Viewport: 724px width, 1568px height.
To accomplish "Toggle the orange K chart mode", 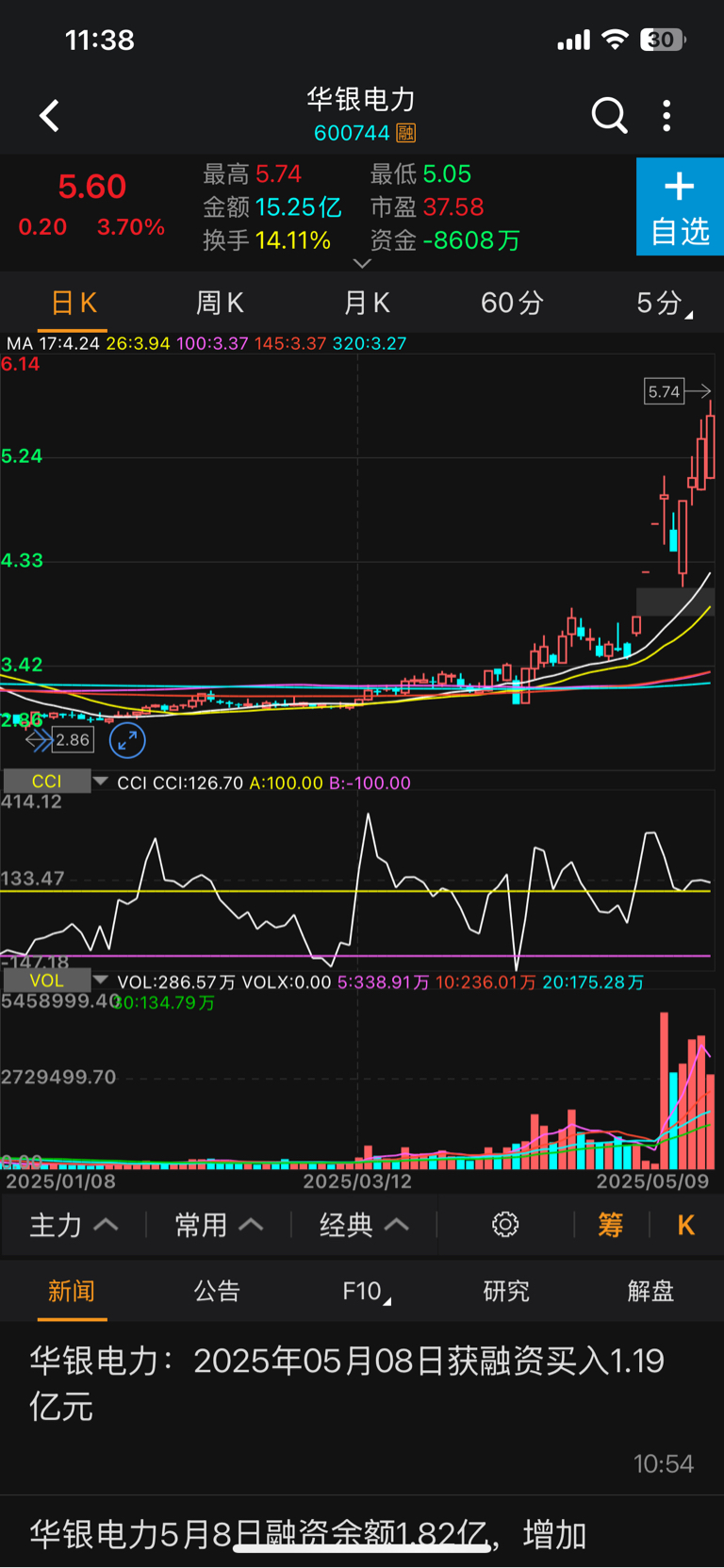I will coord(686,1225).
